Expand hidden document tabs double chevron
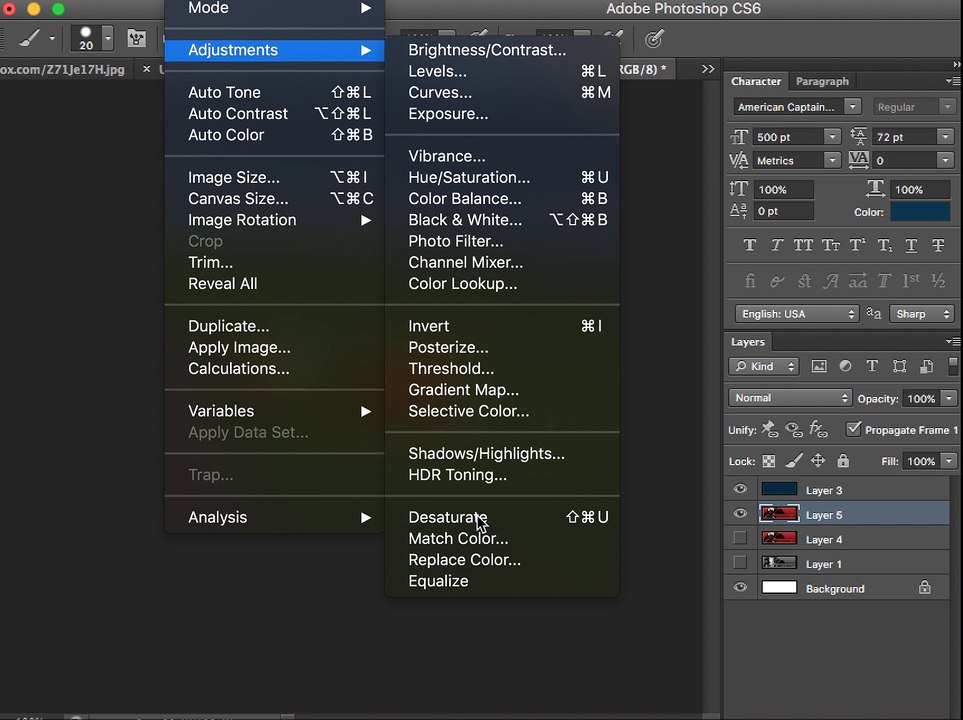Image resolution: width=963 pixels, height=720 pixels. click(708, 69)
